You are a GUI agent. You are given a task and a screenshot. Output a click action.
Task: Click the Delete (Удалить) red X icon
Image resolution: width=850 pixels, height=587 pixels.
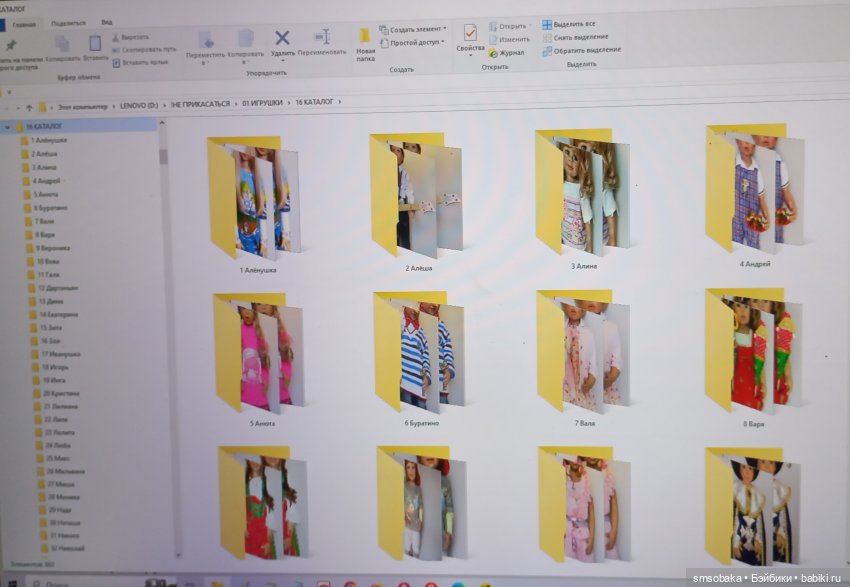point(283,39)
